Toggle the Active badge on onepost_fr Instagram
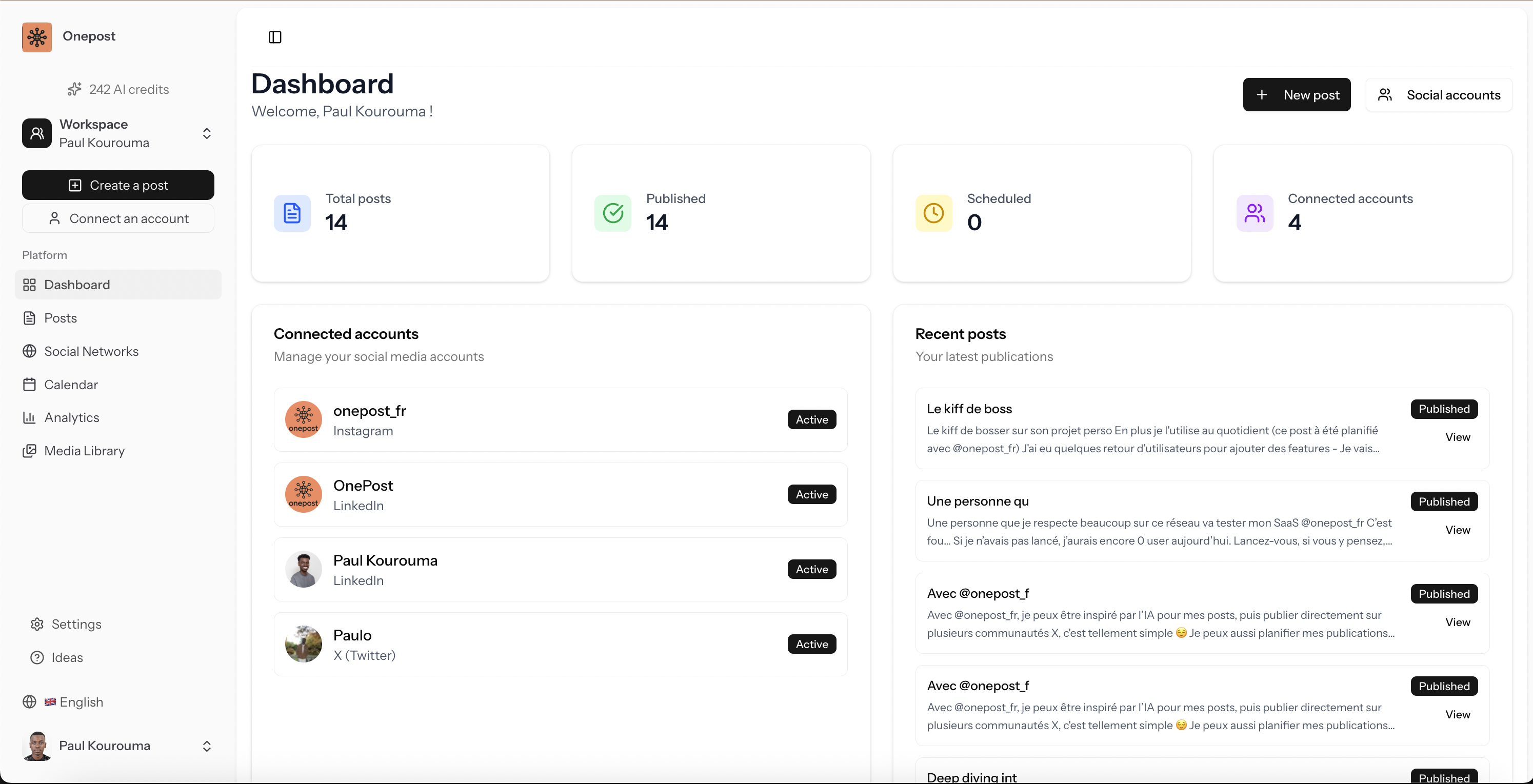Image resolution: width=1533 pixels, height=784 pixels. coord(811,419)
